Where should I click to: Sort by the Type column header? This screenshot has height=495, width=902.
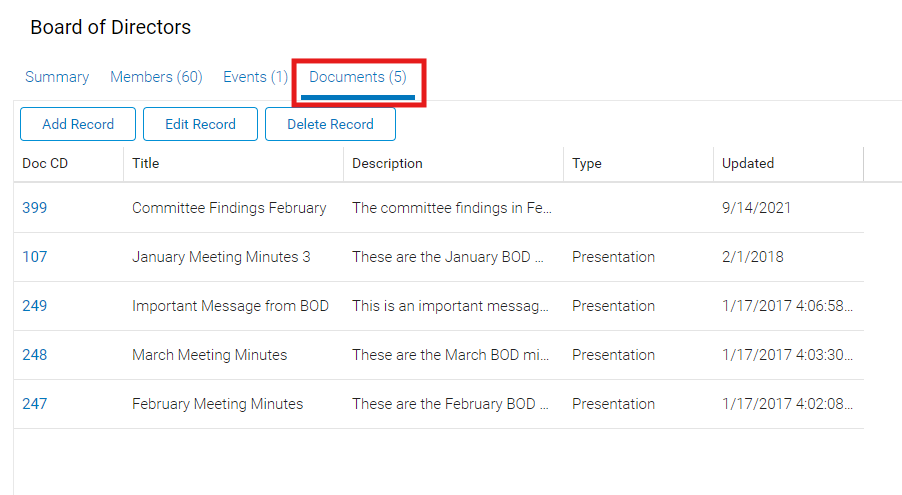(587, 163)
